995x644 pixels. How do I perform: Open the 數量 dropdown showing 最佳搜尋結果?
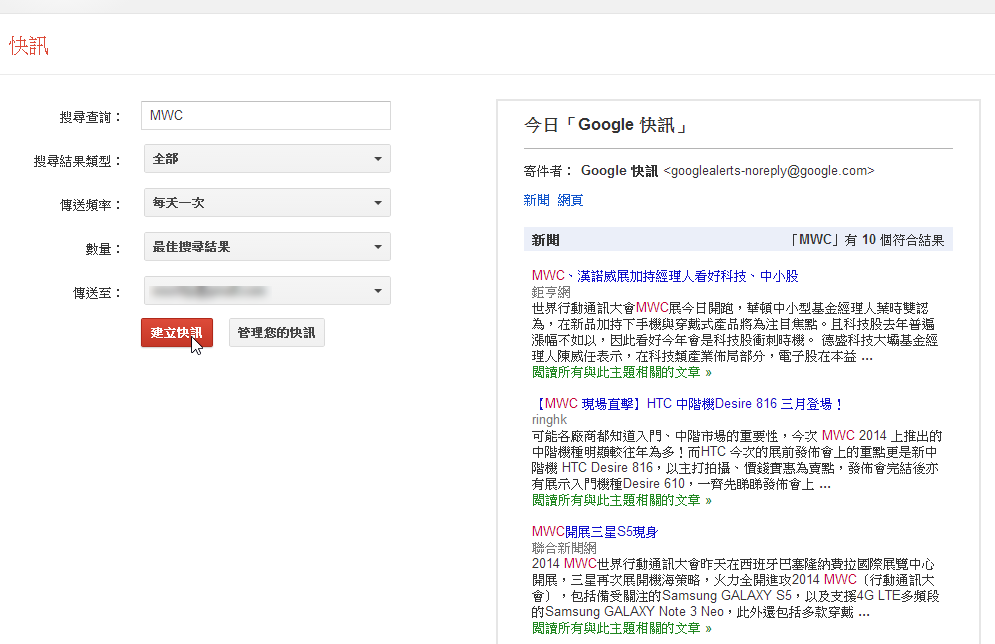click(267, 247)
